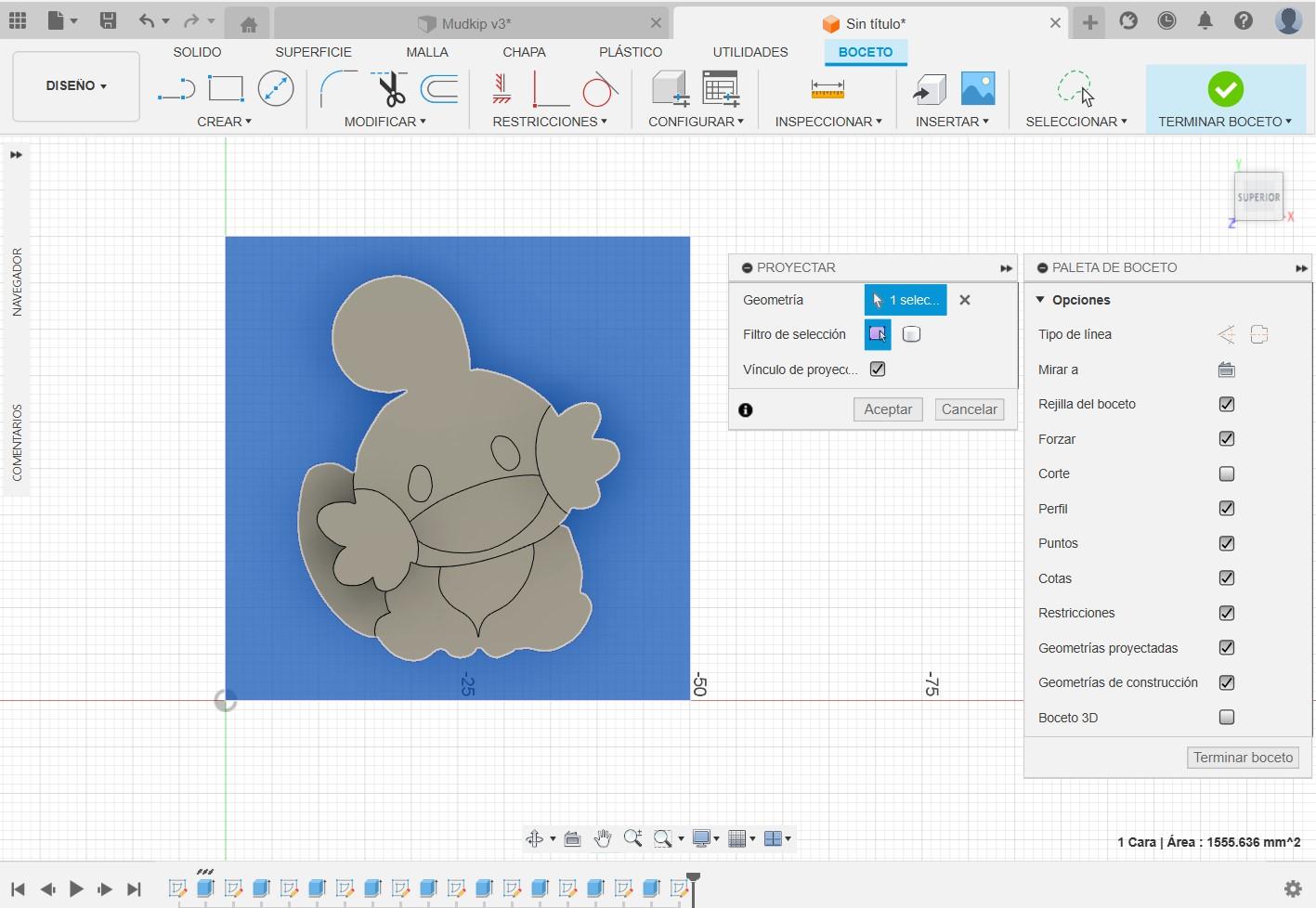Click the Insert image icon

(x=977, y=90)
